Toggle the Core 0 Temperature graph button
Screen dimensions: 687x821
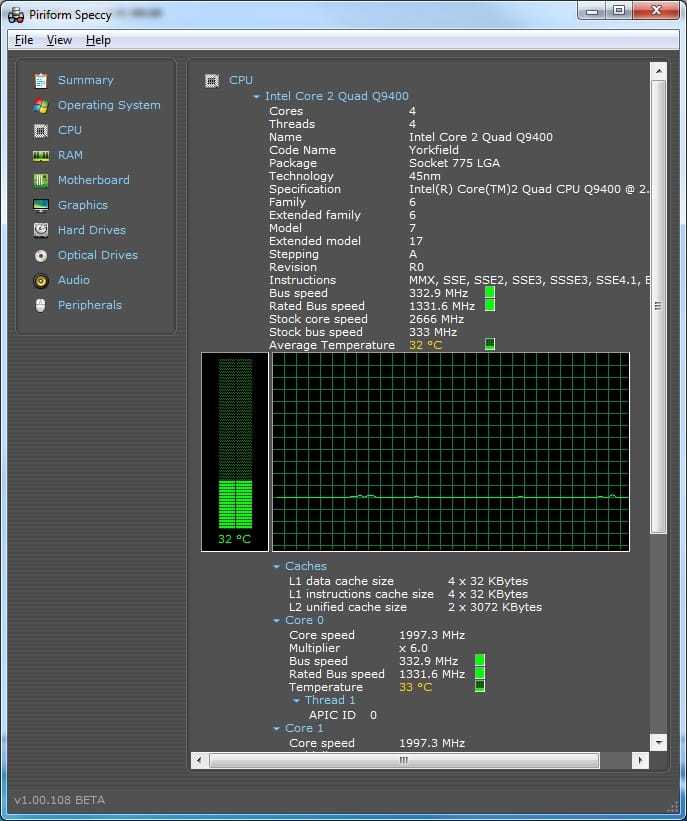coord(480,686)
